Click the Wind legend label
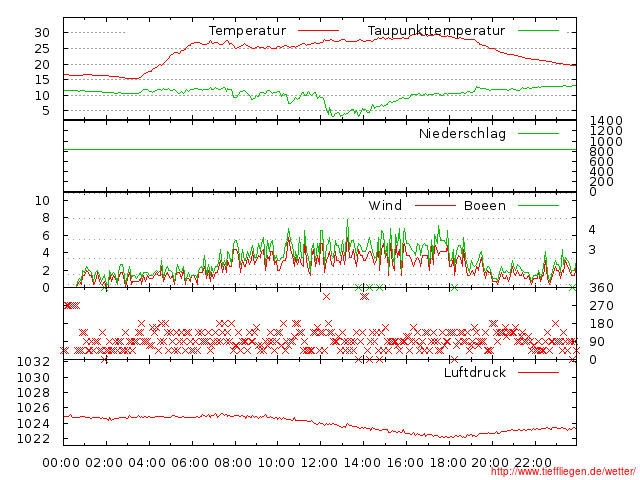This screenshot has height=480, width=640. 385,205
